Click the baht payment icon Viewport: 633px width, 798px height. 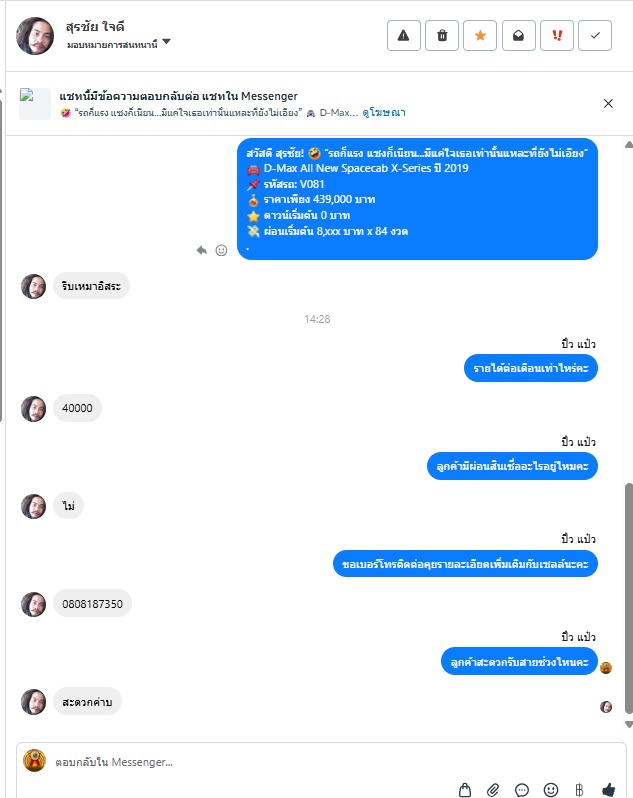tap(579, 789)
